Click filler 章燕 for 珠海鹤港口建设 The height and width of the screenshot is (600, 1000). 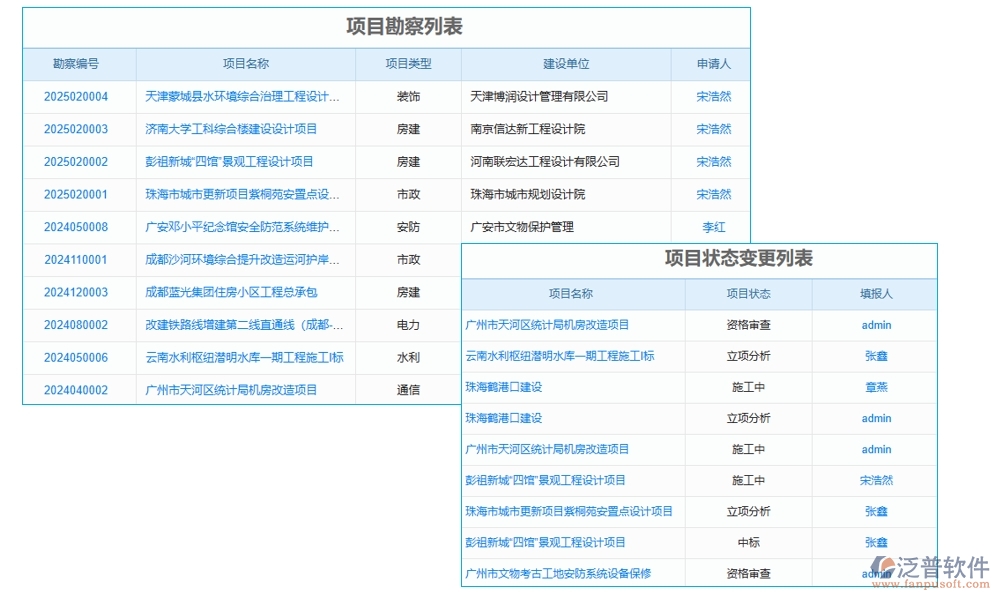(x=876, y=387)
